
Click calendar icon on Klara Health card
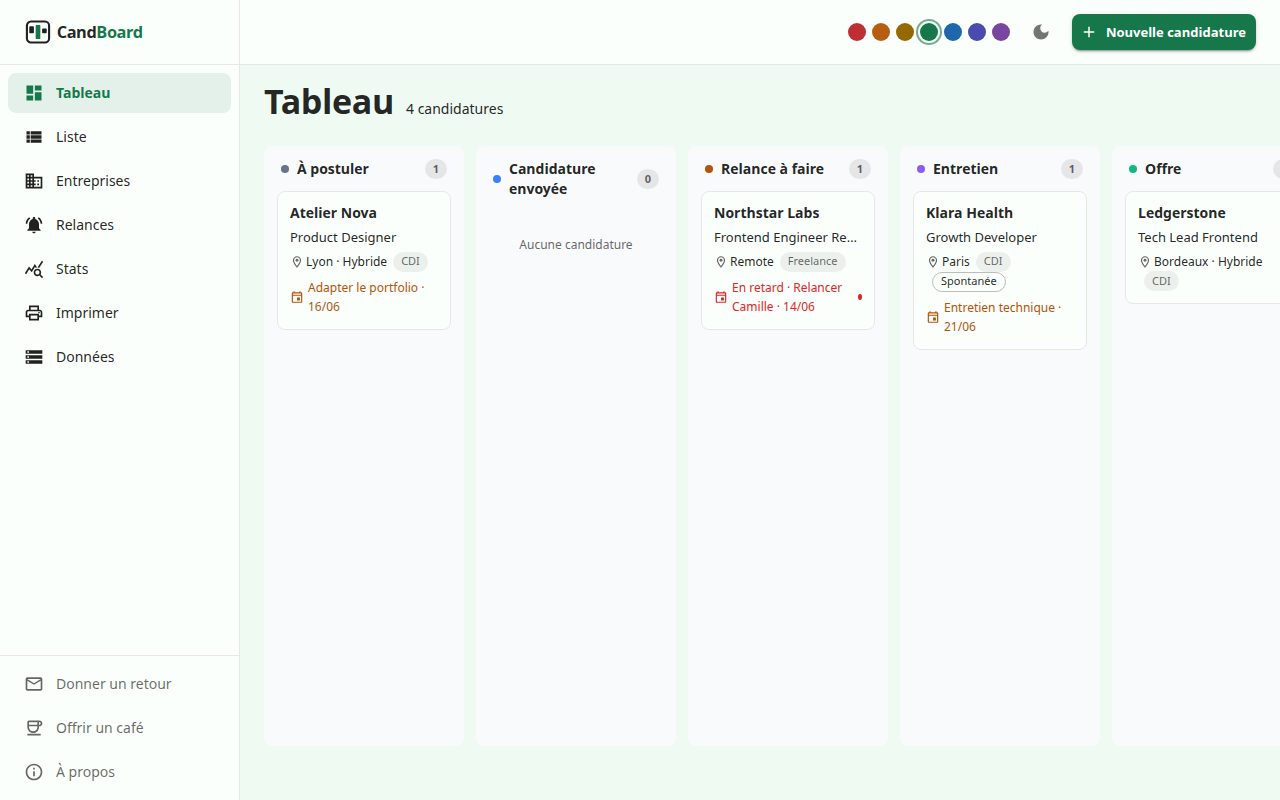(933, 317)
